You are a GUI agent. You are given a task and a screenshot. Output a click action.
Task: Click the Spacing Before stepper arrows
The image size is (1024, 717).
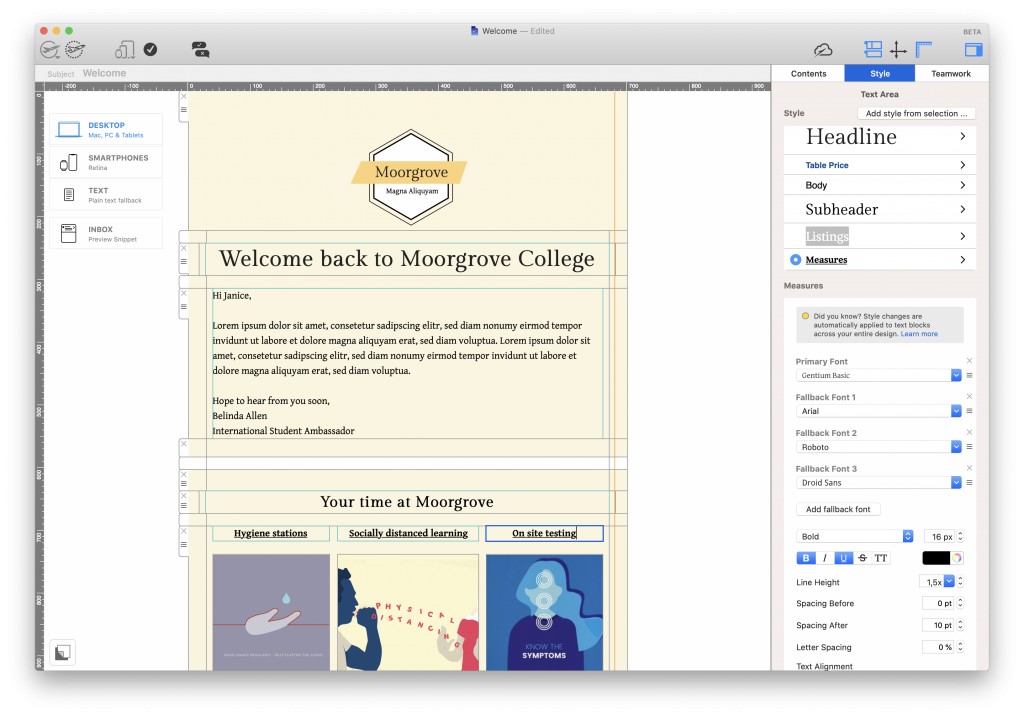pyautogui.click(x=960, y=603)
